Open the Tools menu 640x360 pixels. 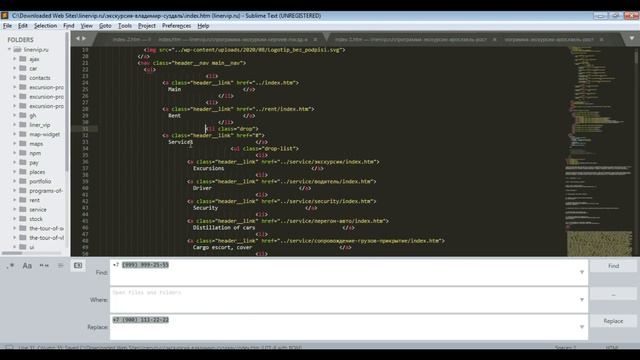click(x=124, y=26)
